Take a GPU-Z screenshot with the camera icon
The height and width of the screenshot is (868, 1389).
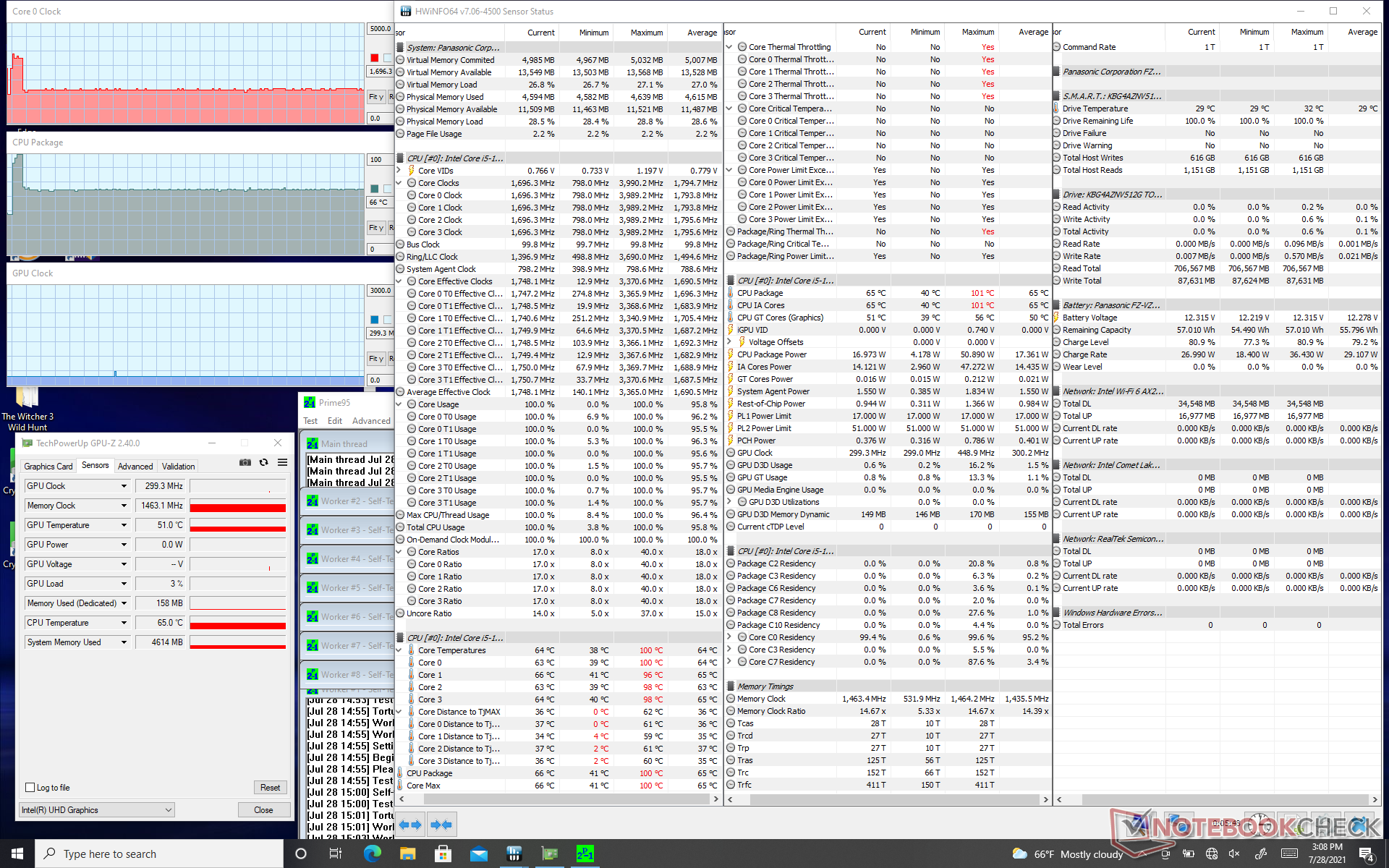pyautogui.click(x=245, y=463)
